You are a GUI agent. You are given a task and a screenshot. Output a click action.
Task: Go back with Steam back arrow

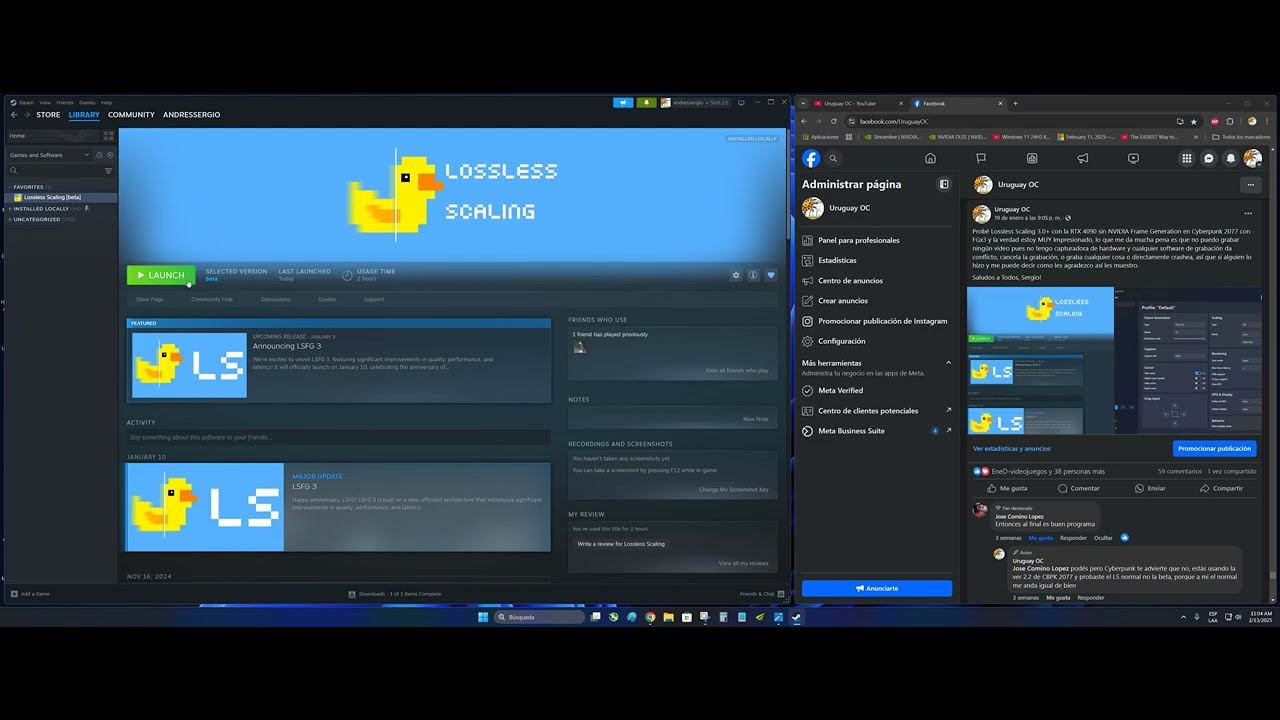click(14, 115)
